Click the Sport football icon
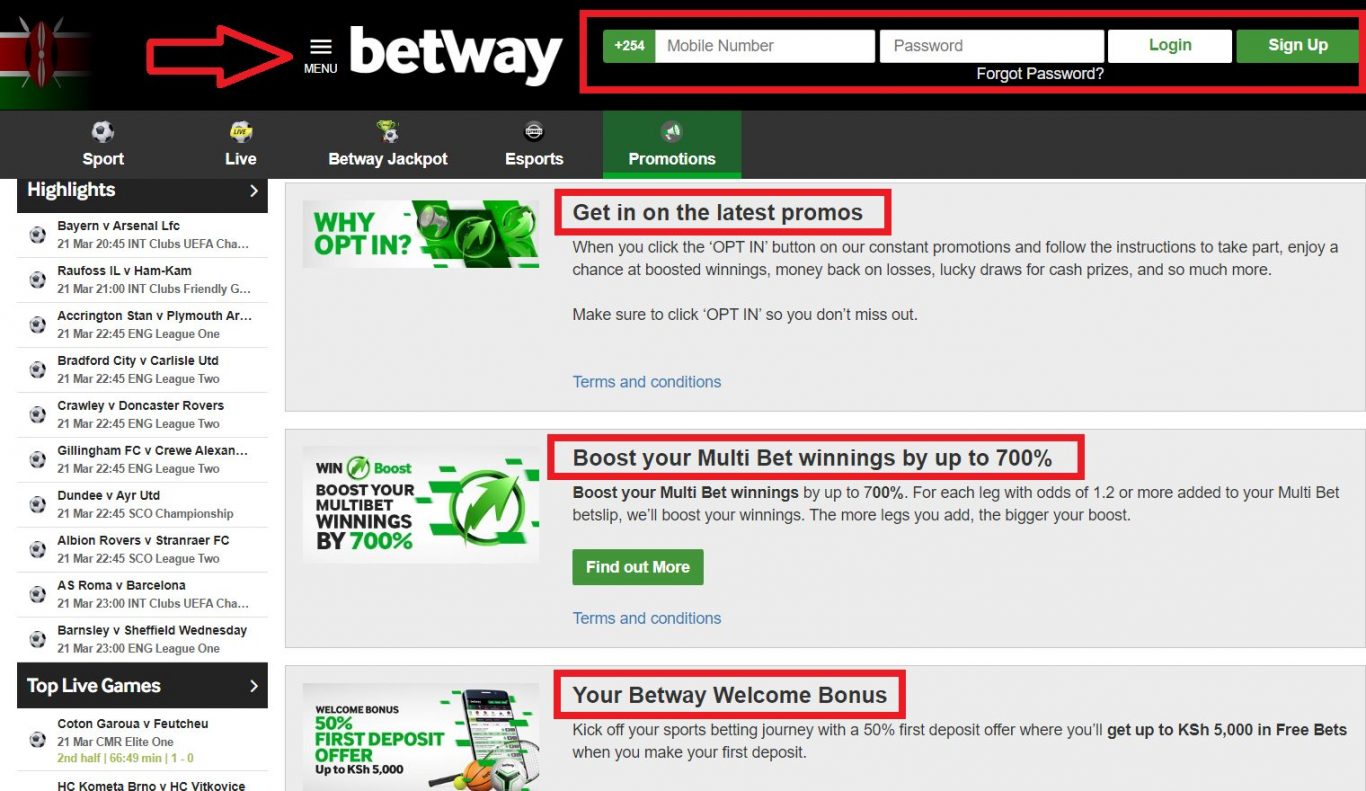The height and width of the screenshot is (791, 1366). tap(103, 132)
